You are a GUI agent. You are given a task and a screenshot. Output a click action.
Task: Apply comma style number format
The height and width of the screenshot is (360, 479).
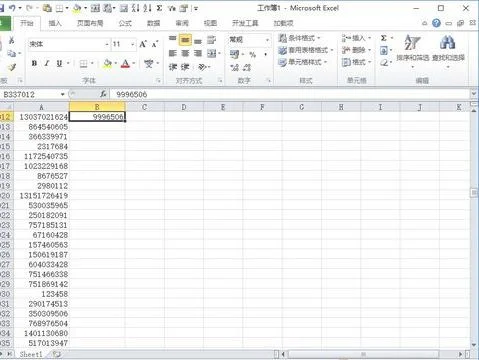(x=266, y=54)
